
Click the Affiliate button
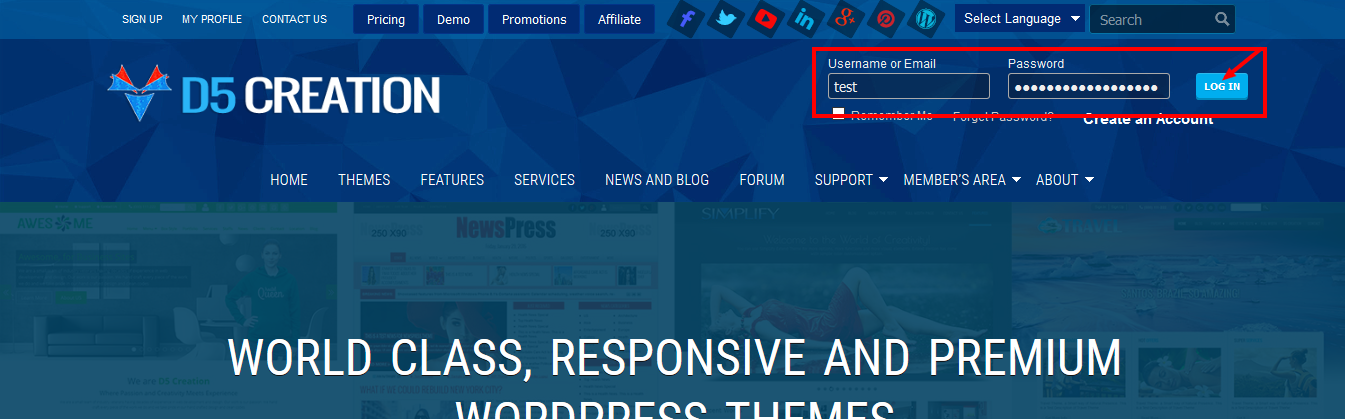tap(619, 19)
